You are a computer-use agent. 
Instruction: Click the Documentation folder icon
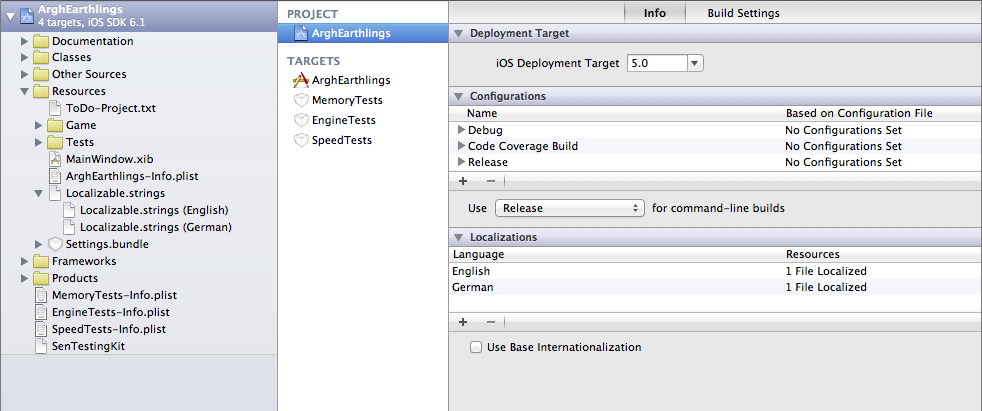coord(41,41)
